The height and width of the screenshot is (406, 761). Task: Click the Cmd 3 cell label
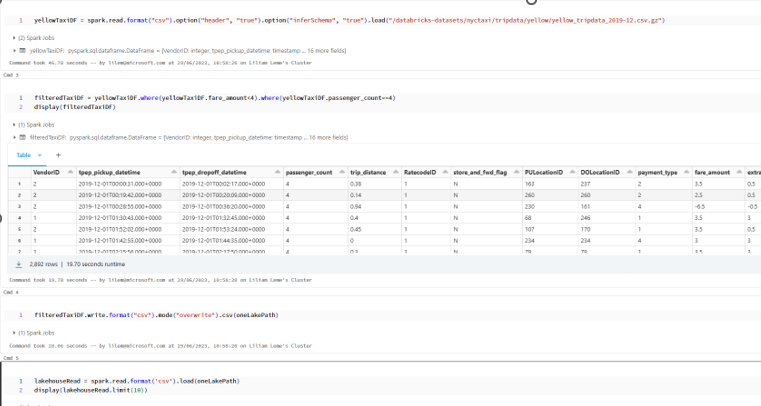[x=11, y=75]
